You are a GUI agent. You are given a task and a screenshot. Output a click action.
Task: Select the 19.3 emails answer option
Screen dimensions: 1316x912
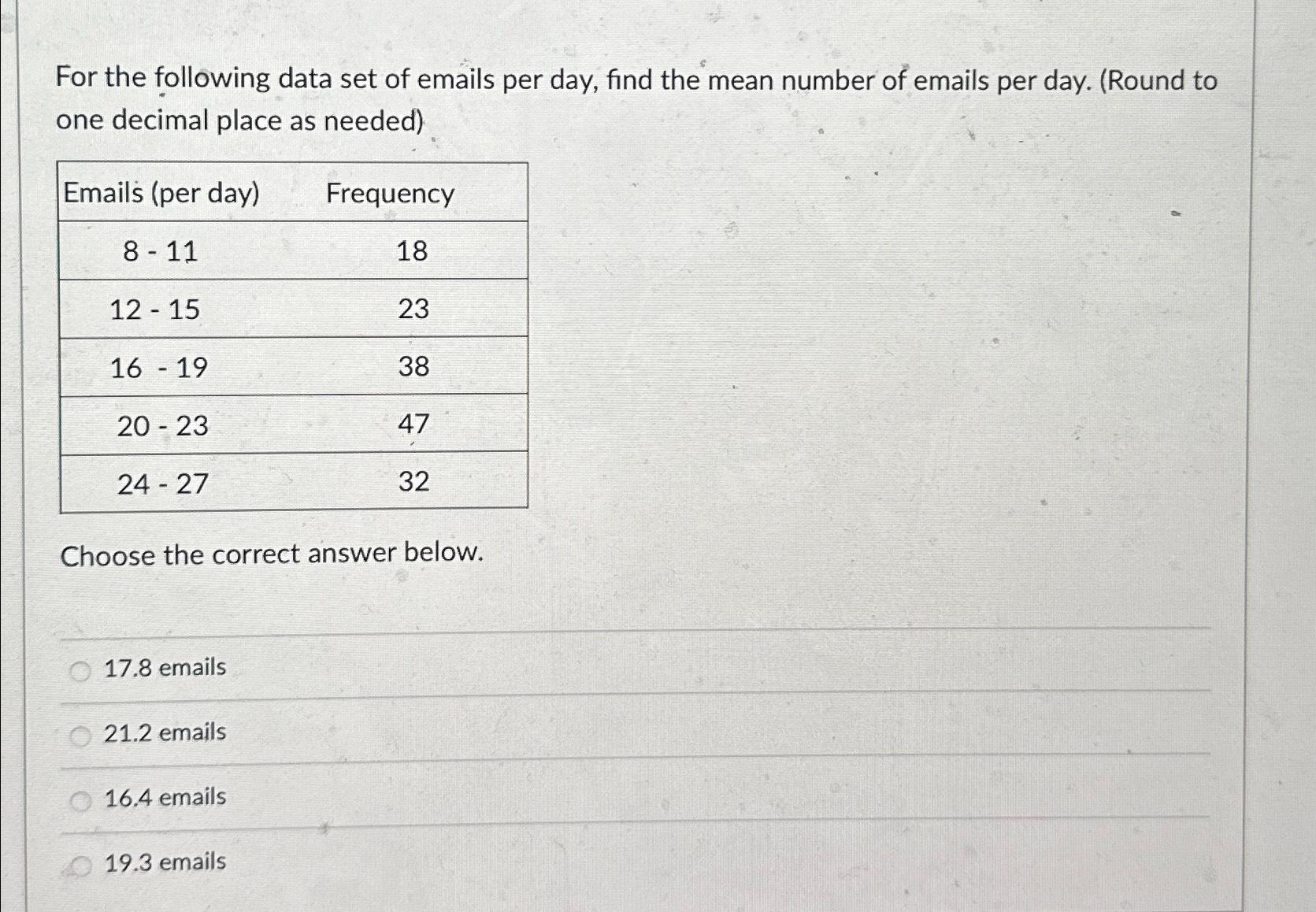coord(80,864)
